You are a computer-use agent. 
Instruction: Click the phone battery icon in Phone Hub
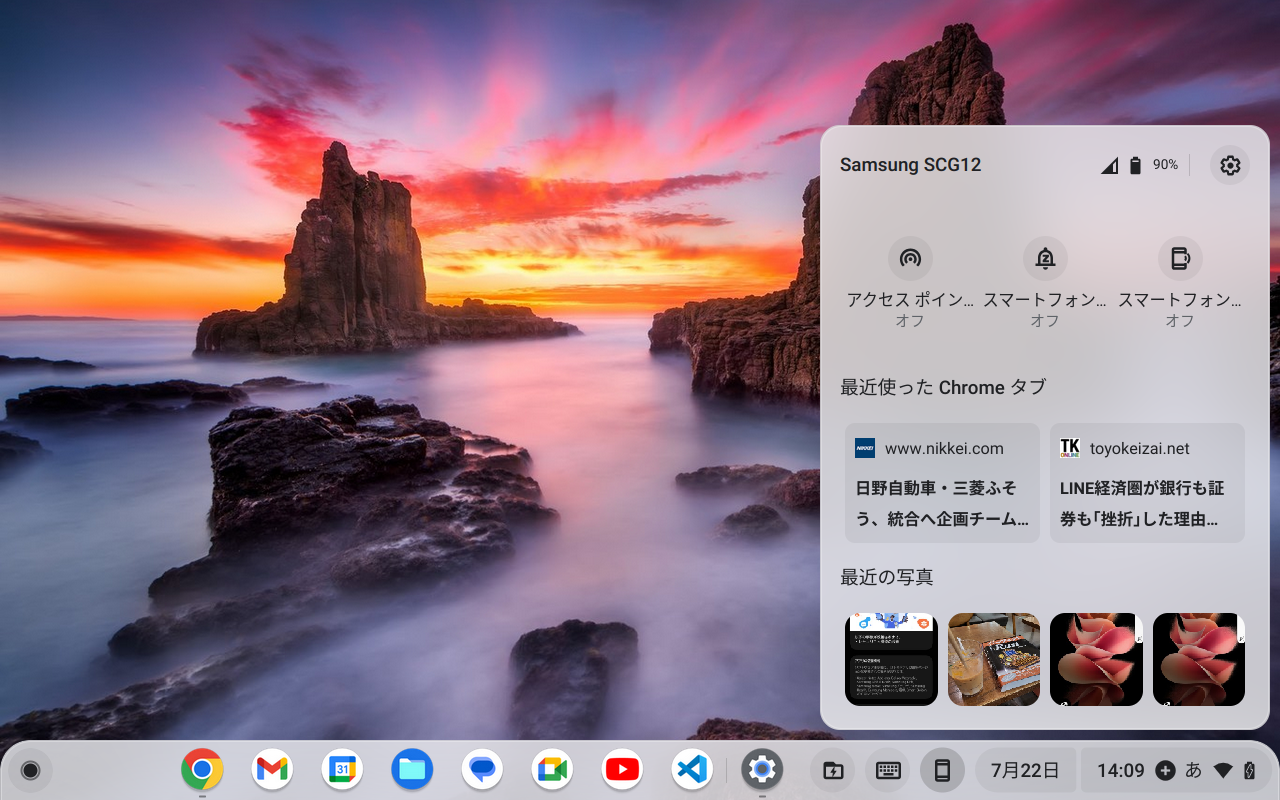tap(1135, 165)
